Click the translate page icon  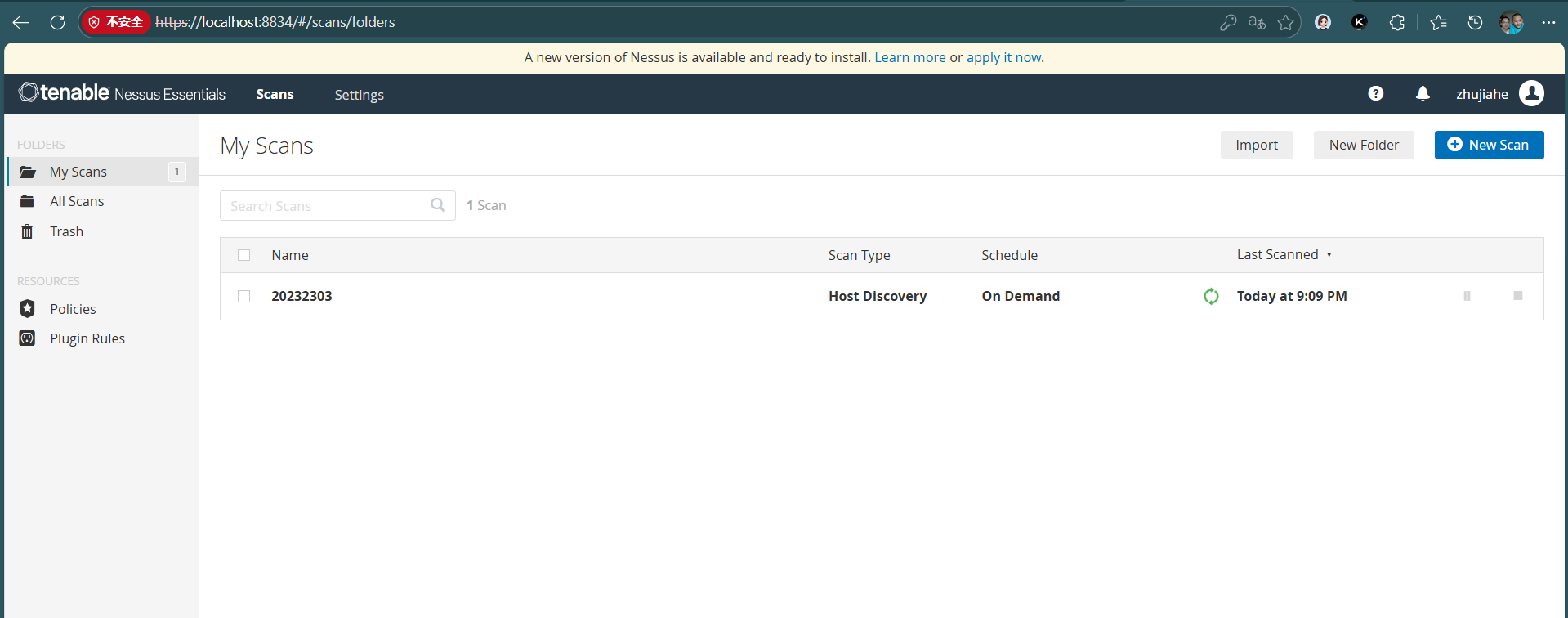1257,22
